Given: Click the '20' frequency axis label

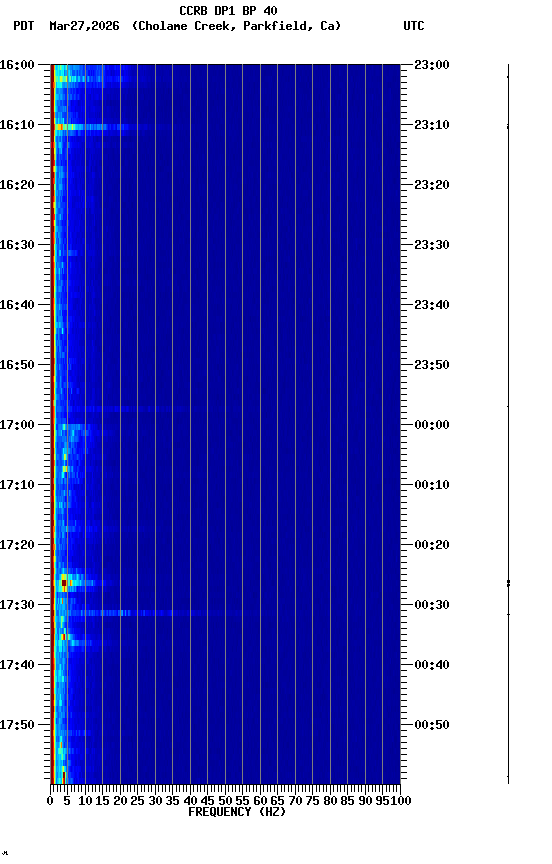Looking at the screenshot, I should tap(120, 801).
